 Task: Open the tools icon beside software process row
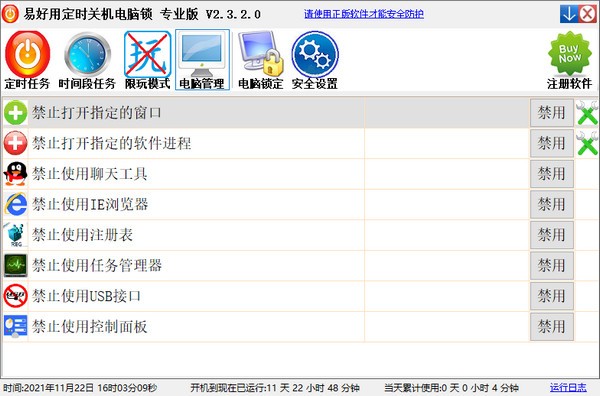pyautogui.click(x=587, y=143)
